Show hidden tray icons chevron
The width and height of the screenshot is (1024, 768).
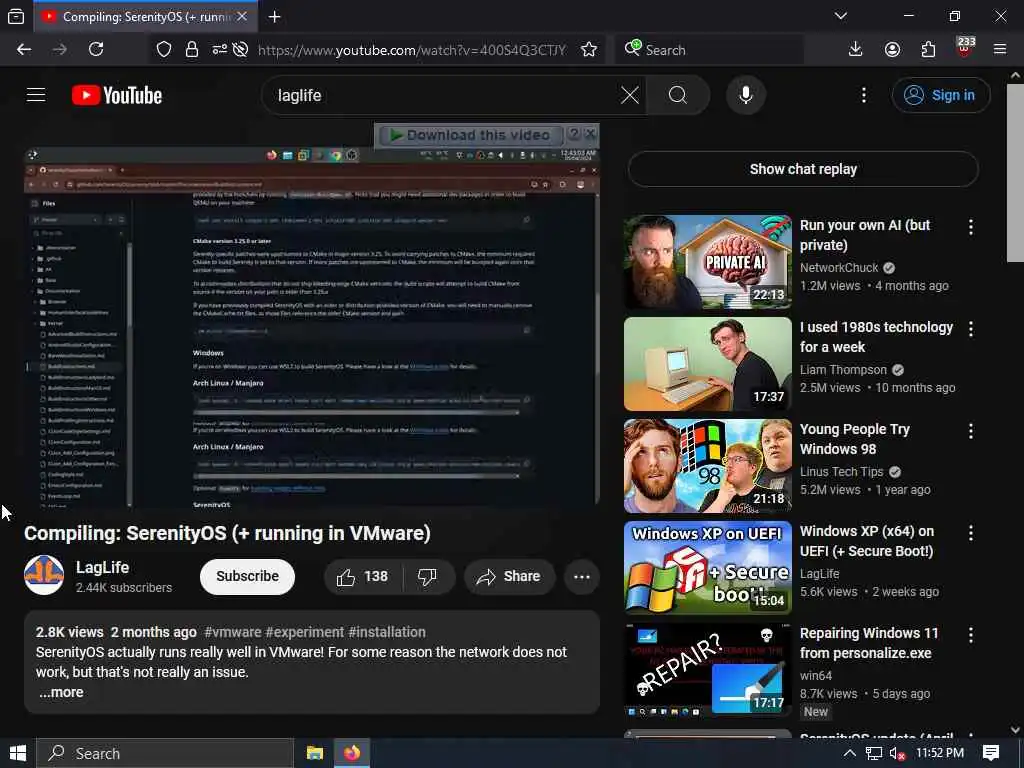(x=850, y=753)
